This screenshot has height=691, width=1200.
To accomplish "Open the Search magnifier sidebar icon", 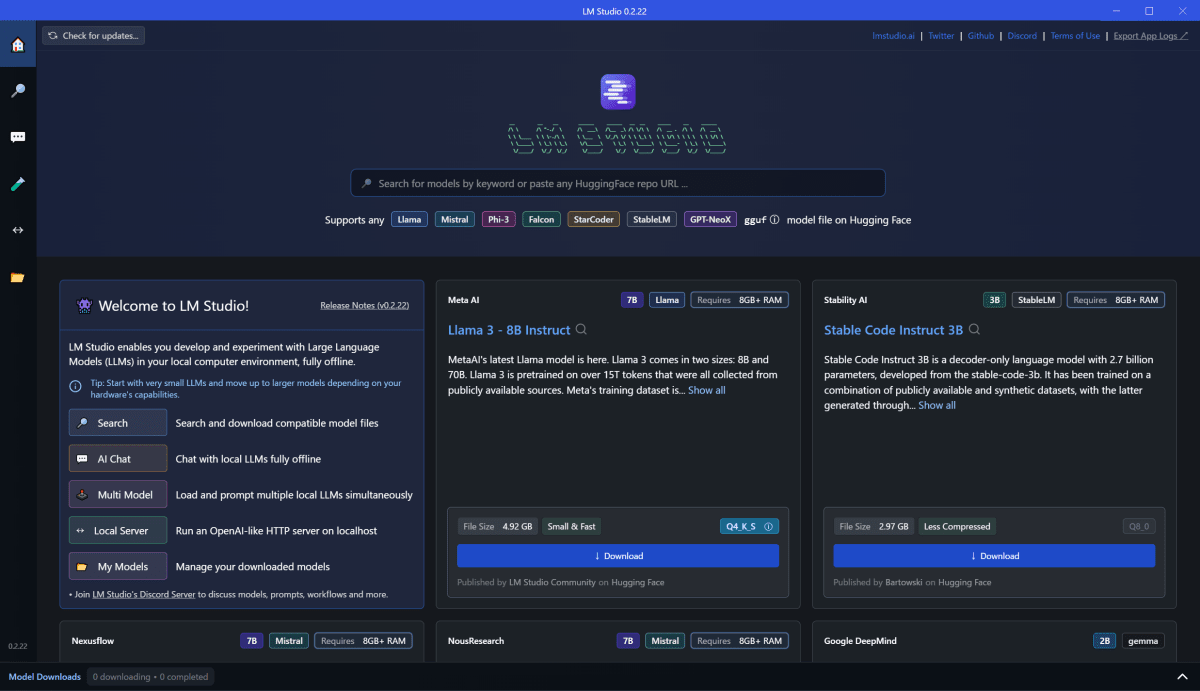I will click(17, 91).
